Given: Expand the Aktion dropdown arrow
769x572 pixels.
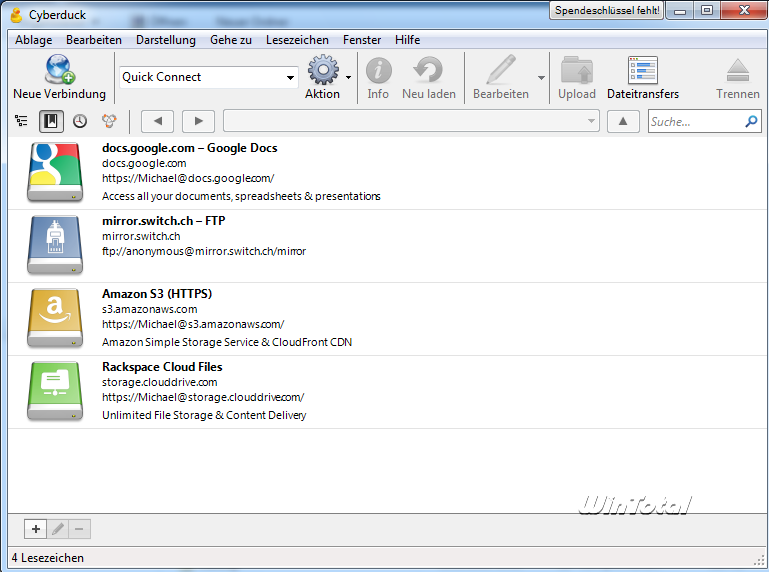Looking at the screenshot, I should pos(348,78).
